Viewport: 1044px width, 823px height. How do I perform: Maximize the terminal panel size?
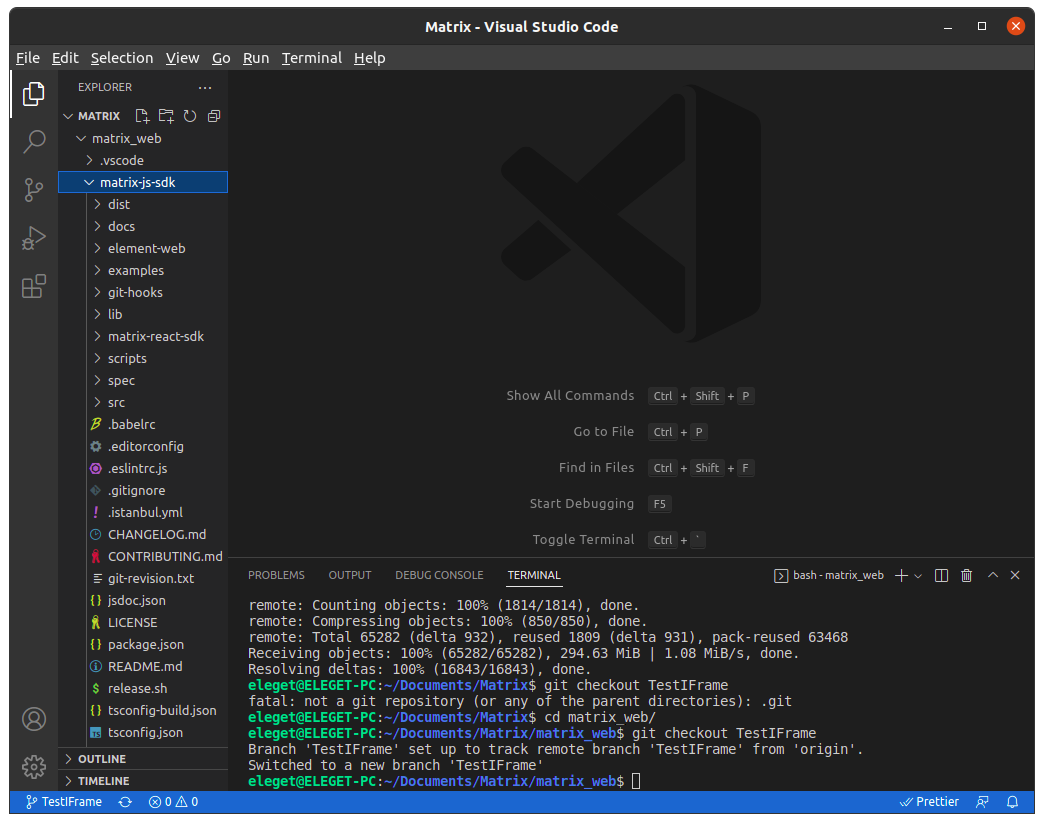[x=993, y=575]
